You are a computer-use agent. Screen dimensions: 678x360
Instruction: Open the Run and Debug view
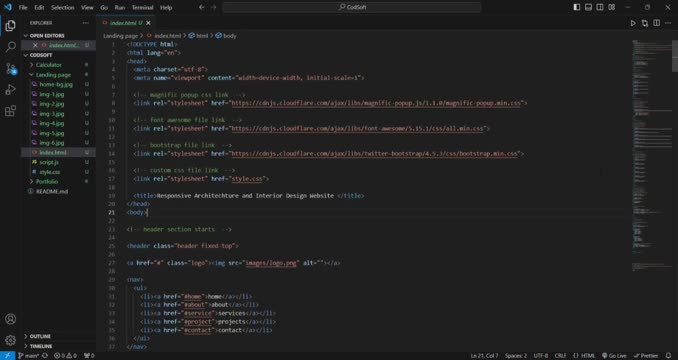click(x=10, y=89)
